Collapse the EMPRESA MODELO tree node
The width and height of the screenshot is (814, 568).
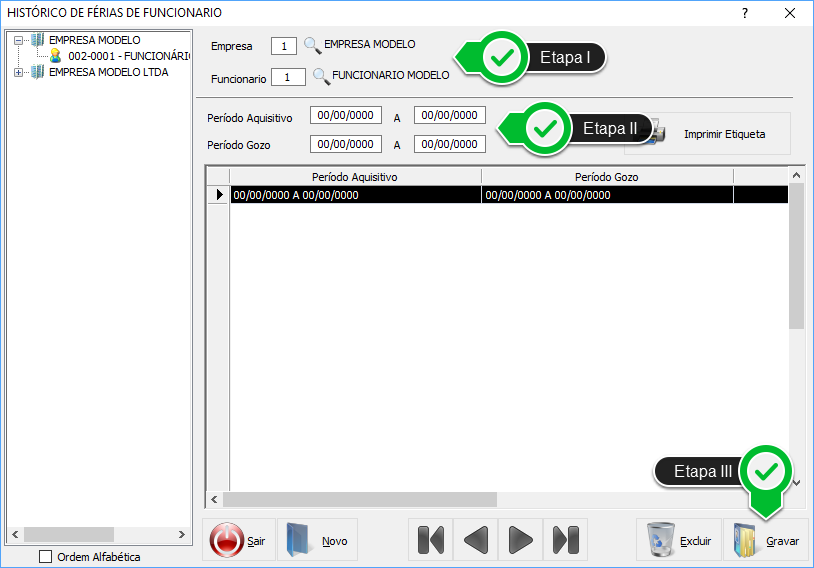[x=18, y=41]
